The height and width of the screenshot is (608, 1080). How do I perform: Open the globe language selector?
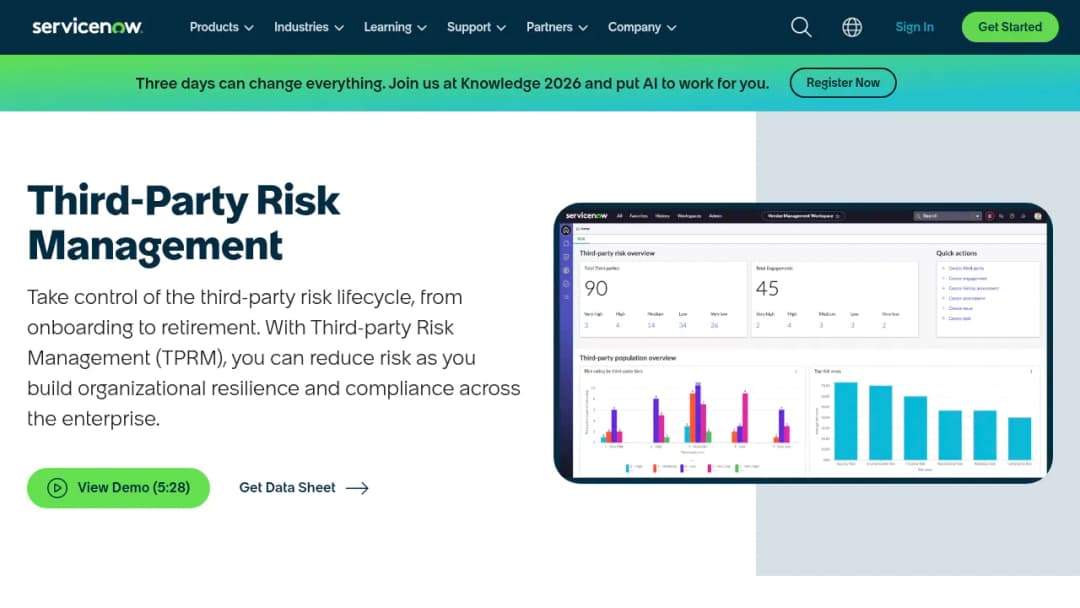pos(852,27)
